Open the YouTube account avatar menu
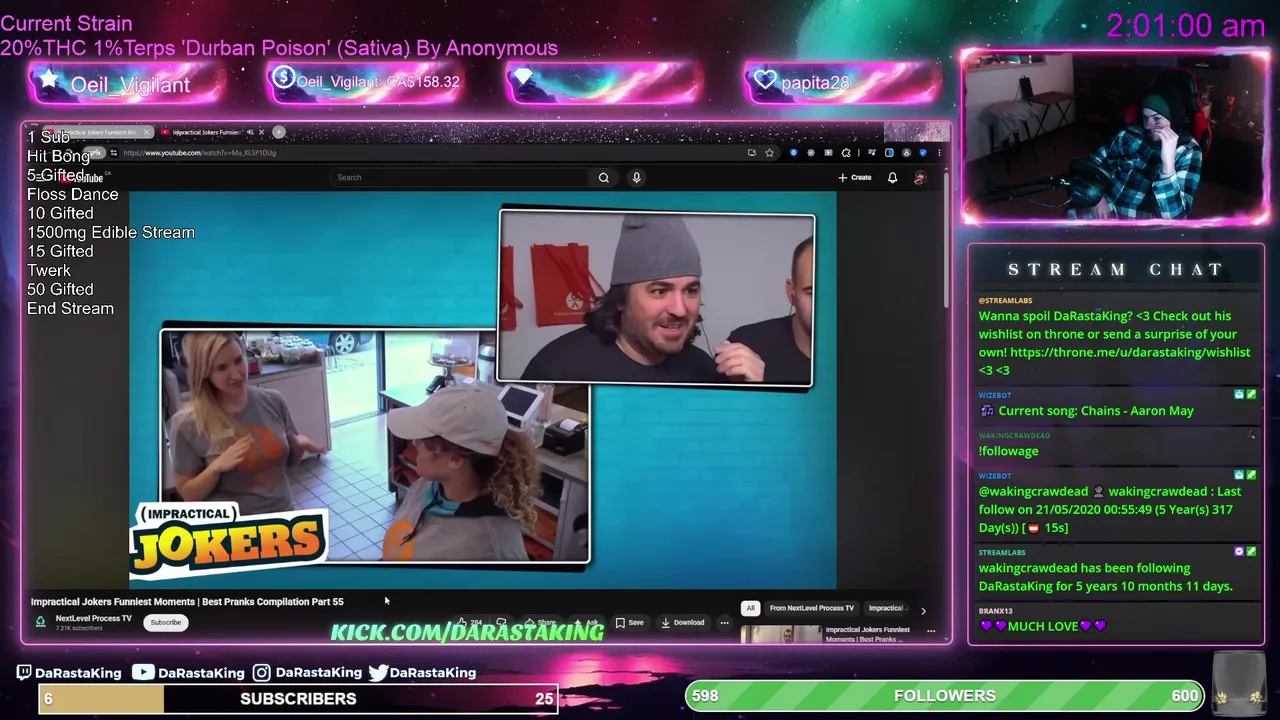This screenshot has width=1280, height=720. point(919,177)
